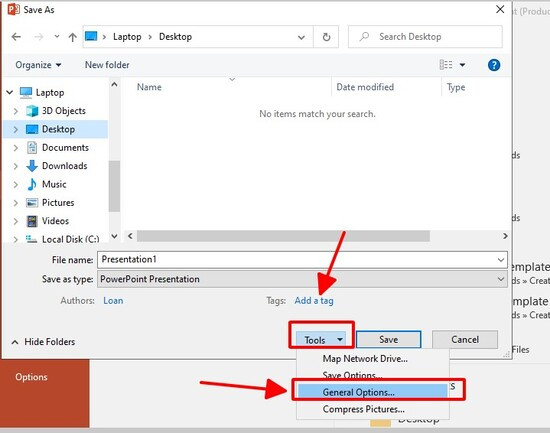Open the view options dropdown arrow

point(462,65)
